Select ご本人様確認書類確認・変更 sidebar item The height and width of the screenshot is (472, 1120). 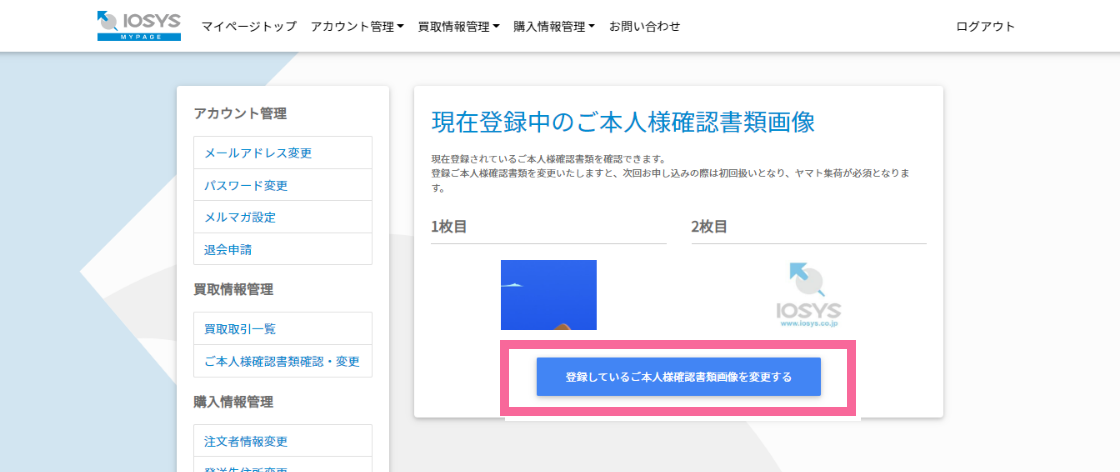coord(282,361)
